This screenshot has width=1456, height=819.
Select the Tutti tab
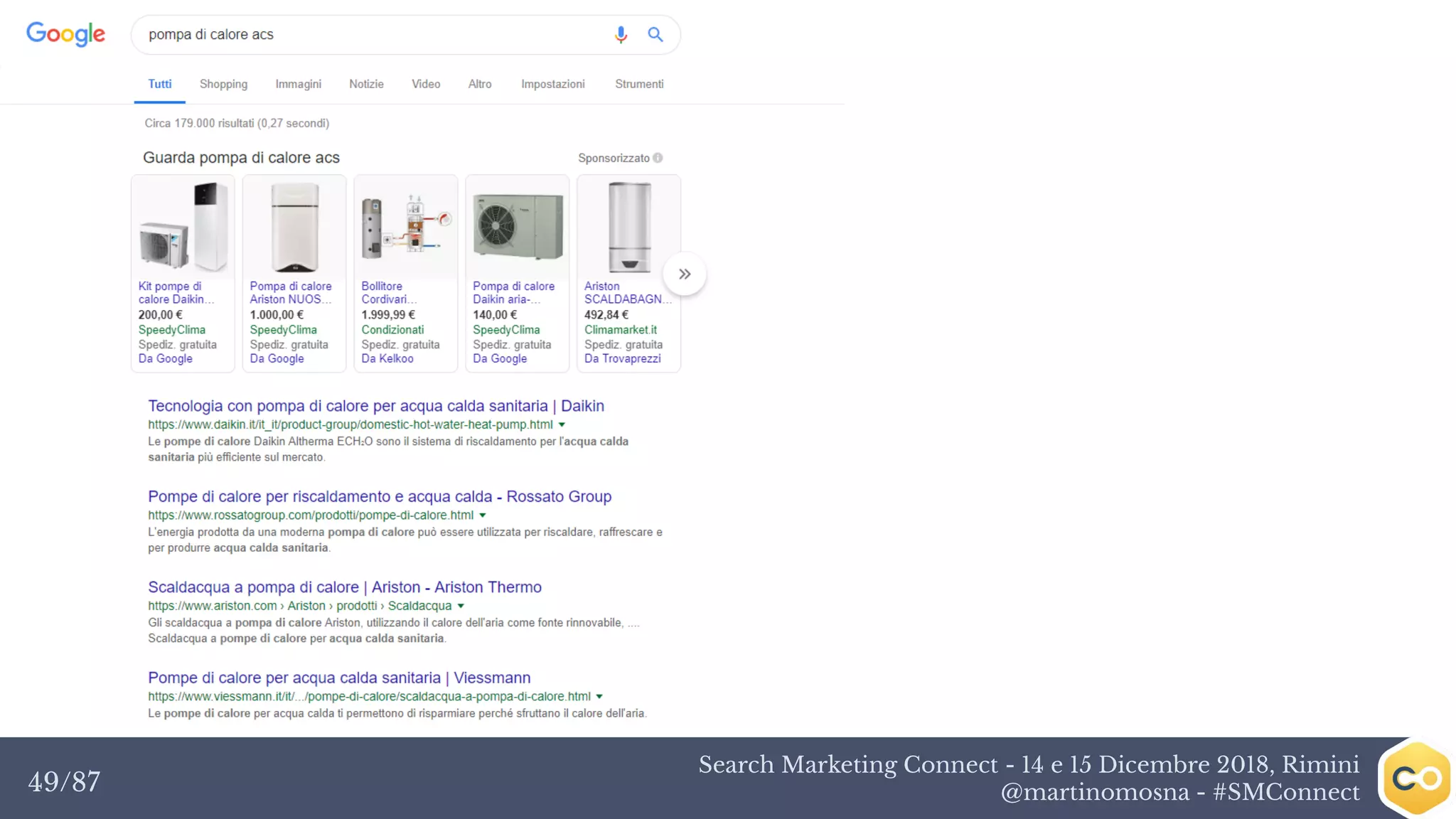point(160,84)
